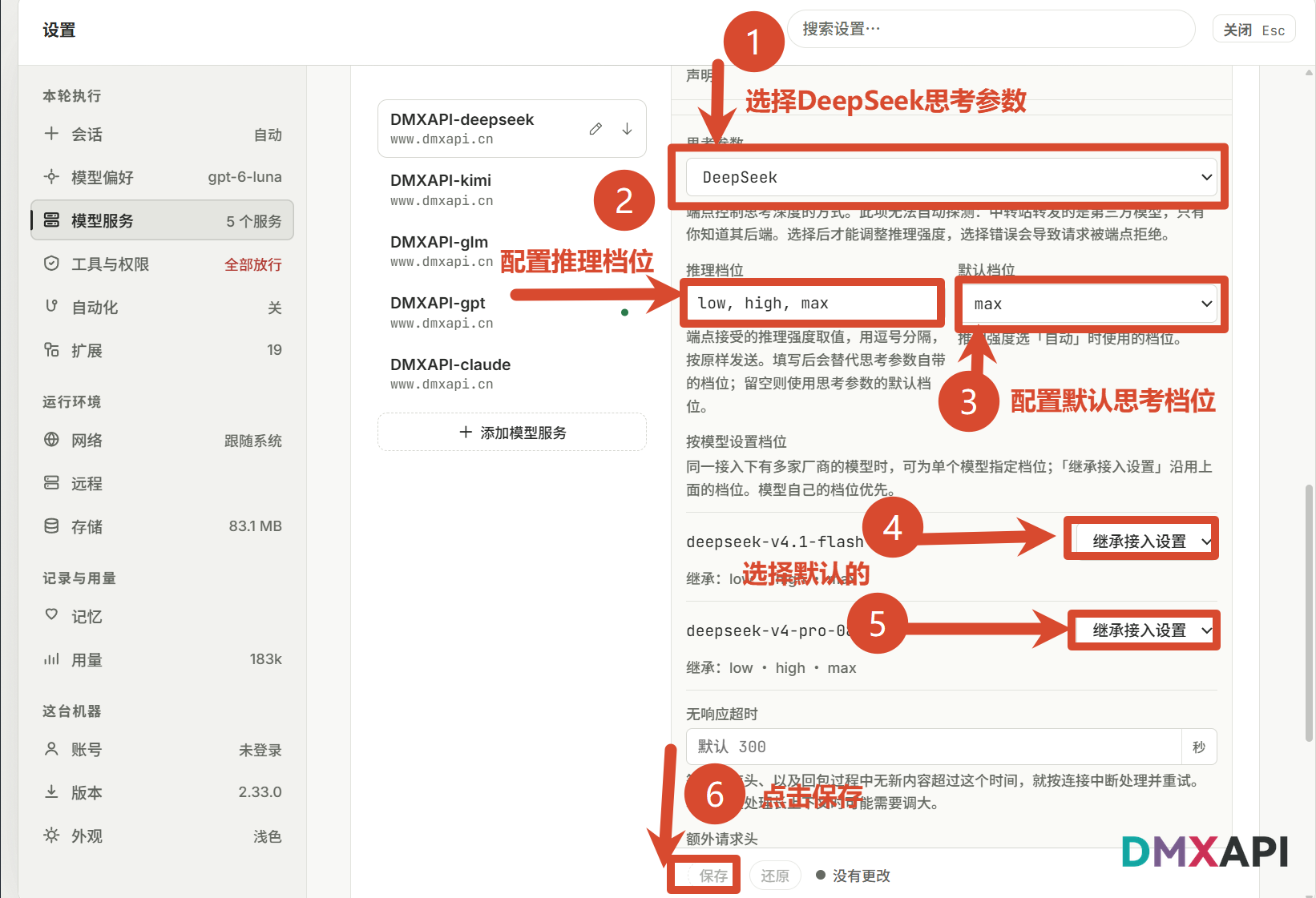Select the DMXAPI-glm model service
The height and width of the screenshot is (898, 1316).
[512, 251]
